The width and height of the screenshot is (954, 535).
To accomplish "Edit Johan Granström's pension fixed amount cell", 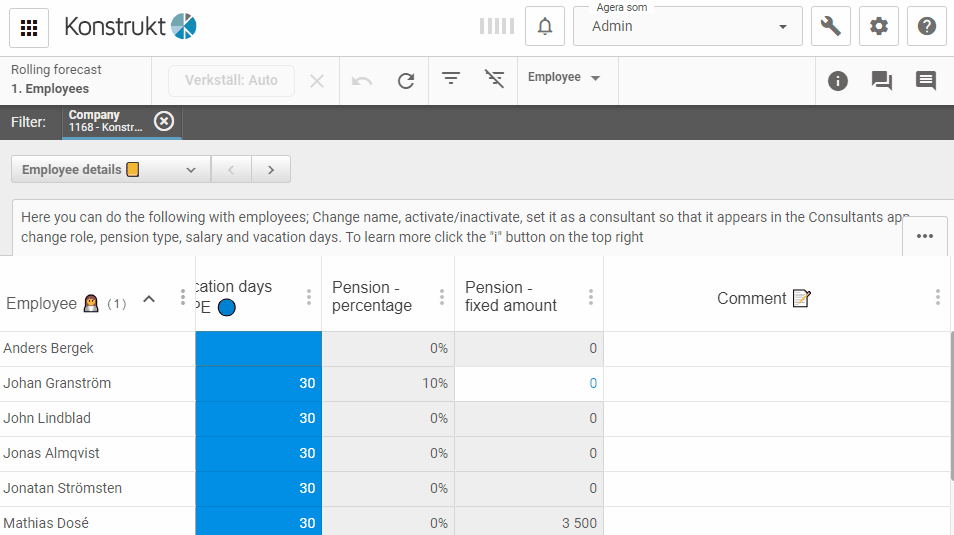I will coord(529,384).
